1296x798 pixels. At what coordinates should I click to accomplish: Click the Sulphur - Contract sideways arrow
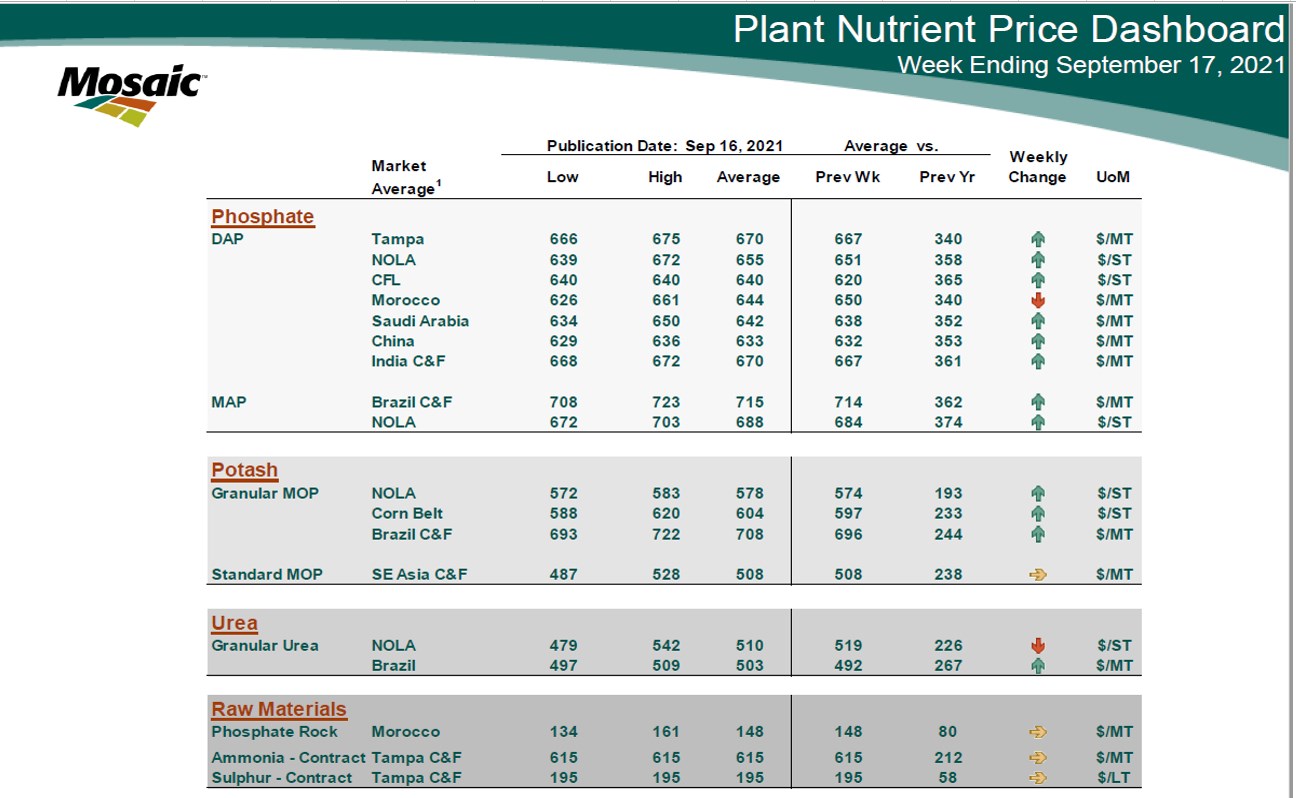[1038, 778]
